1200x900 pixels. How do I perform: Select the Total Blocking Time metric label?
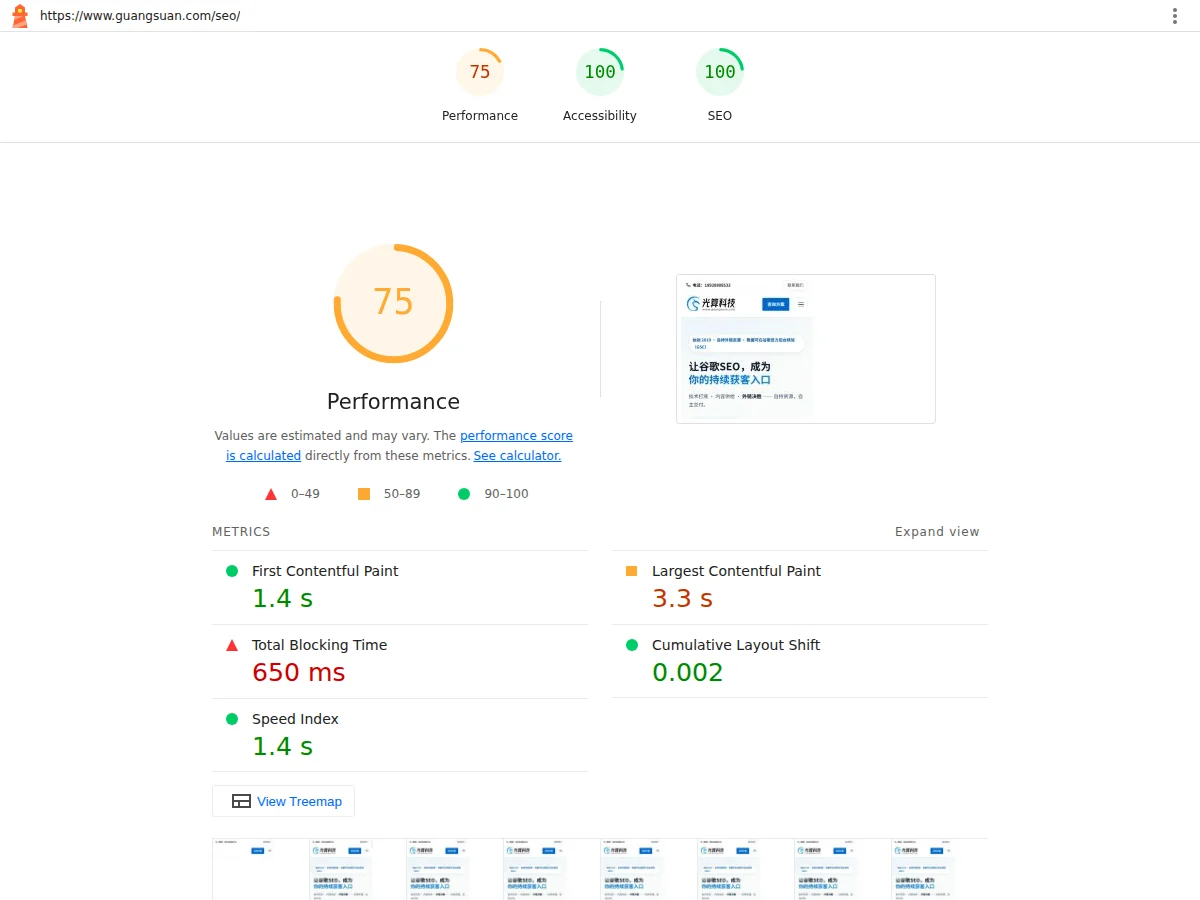[319, 645]
